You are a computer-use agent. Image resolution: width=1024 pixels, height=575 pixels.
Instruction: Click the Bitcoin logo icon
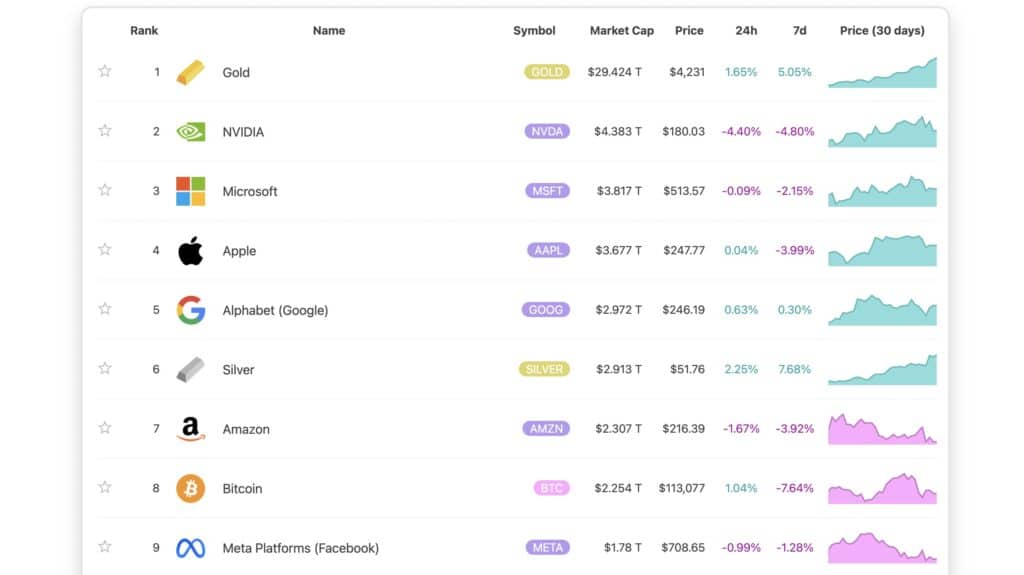tap(191, 489)
